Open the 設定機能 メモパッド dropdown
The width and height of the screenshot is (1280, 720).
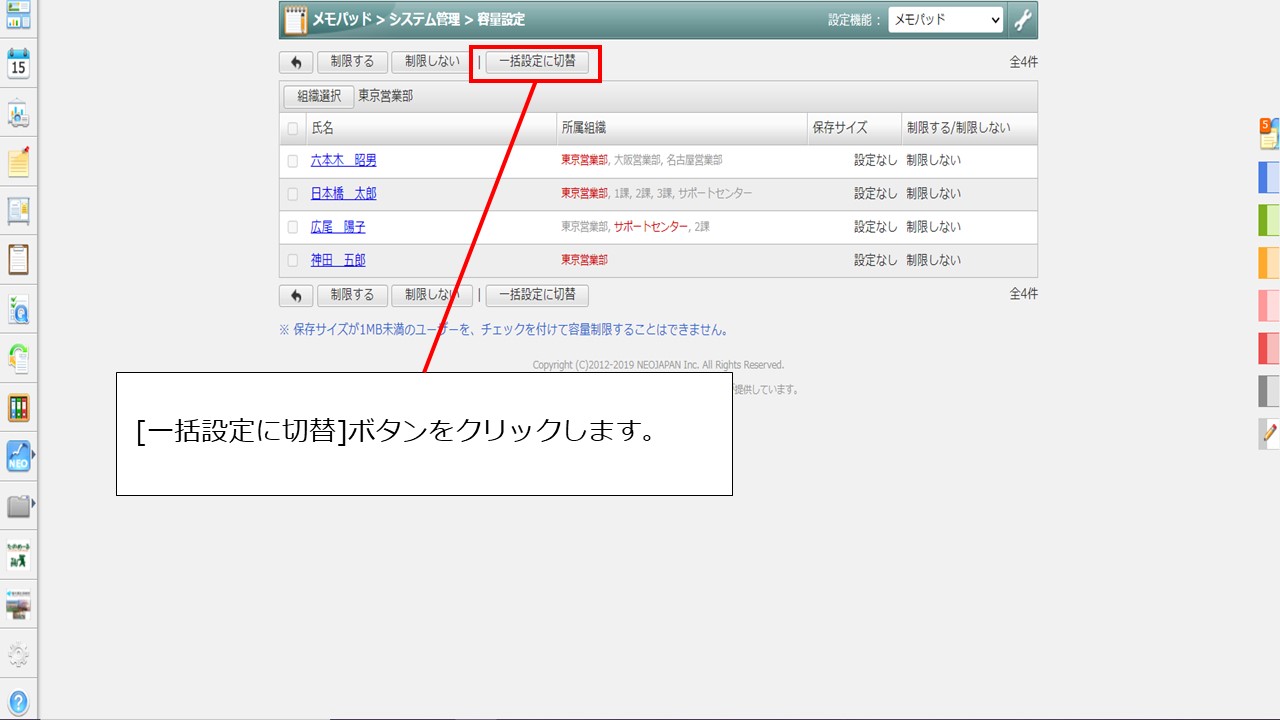click(945, 19)
